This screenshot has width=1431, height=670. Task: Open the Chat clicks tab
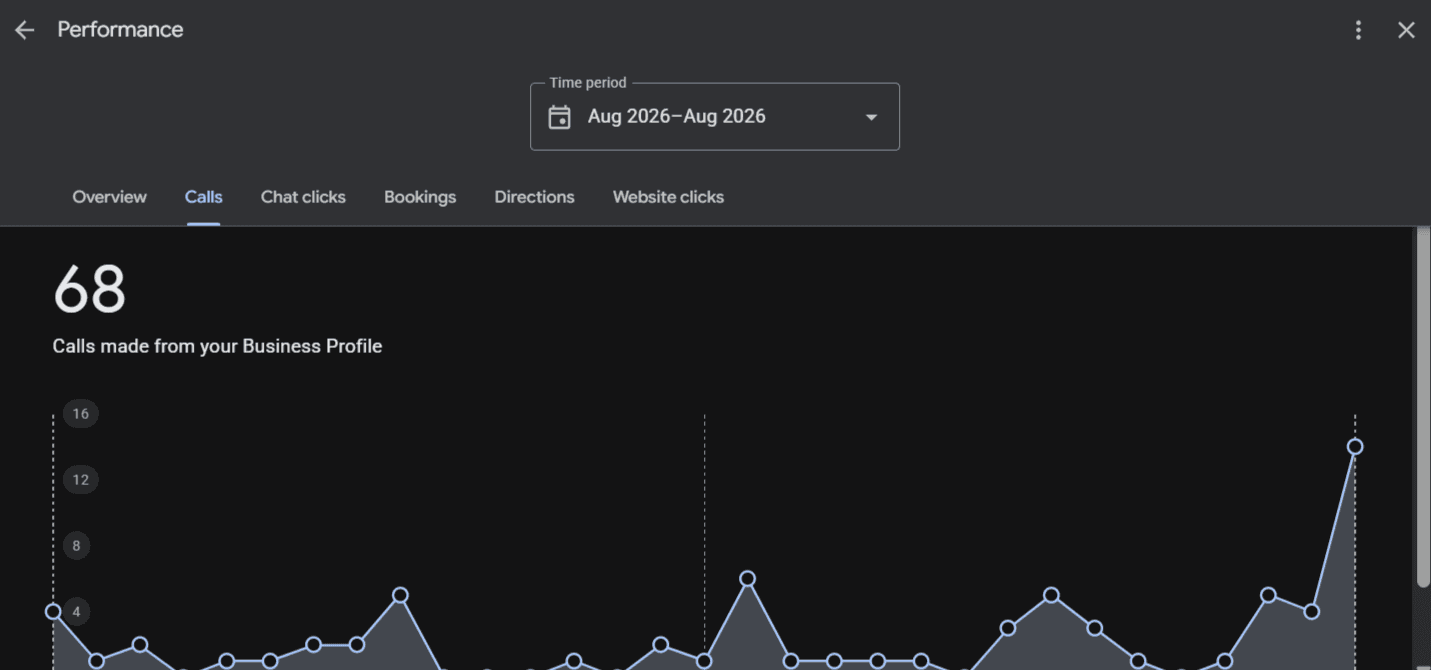pyautogui.click(x=303, y=197)
